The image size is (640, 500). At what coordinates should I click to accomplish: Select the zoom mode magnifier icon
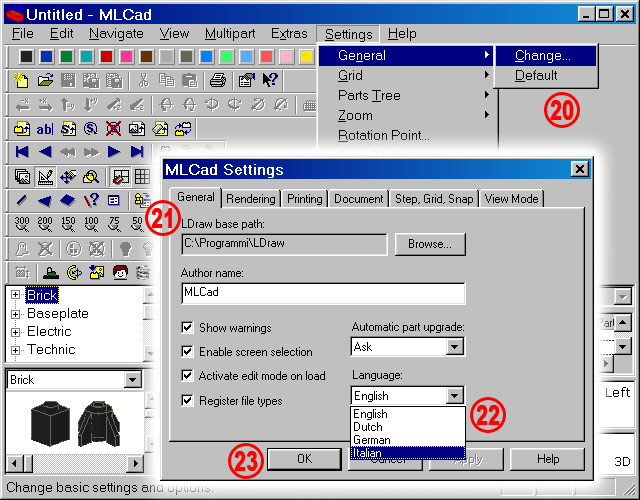(x=91, y=177)
